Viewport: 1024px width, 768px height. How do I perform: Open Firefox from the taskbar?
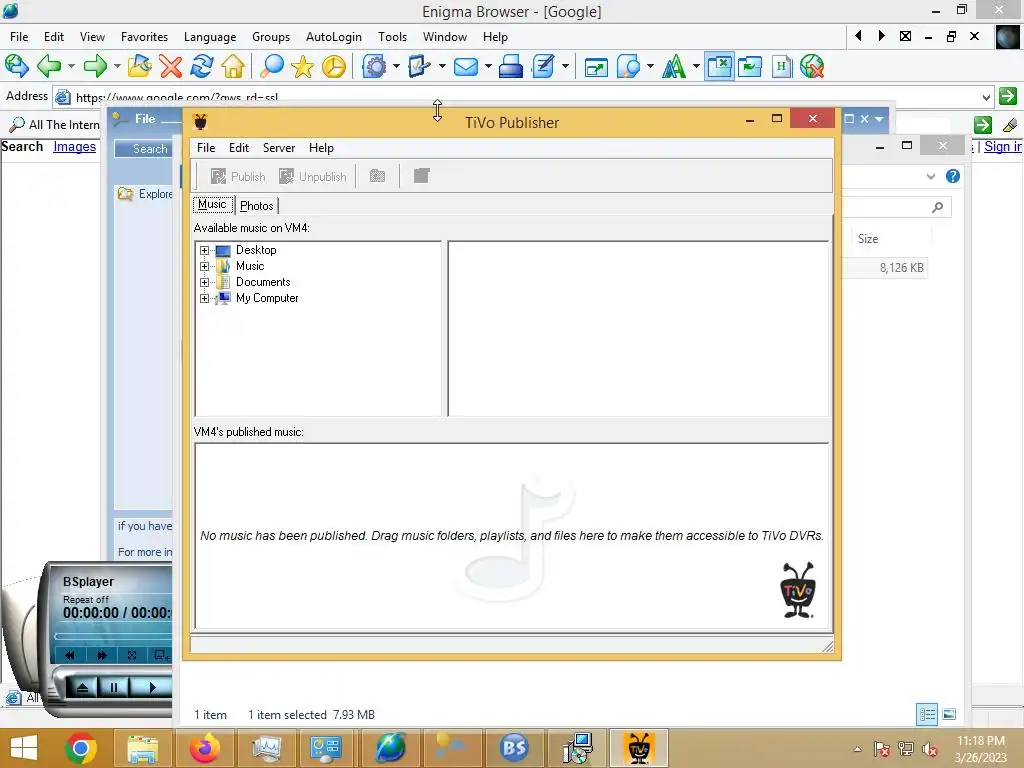pyautogui.click(x=204, y=748)
